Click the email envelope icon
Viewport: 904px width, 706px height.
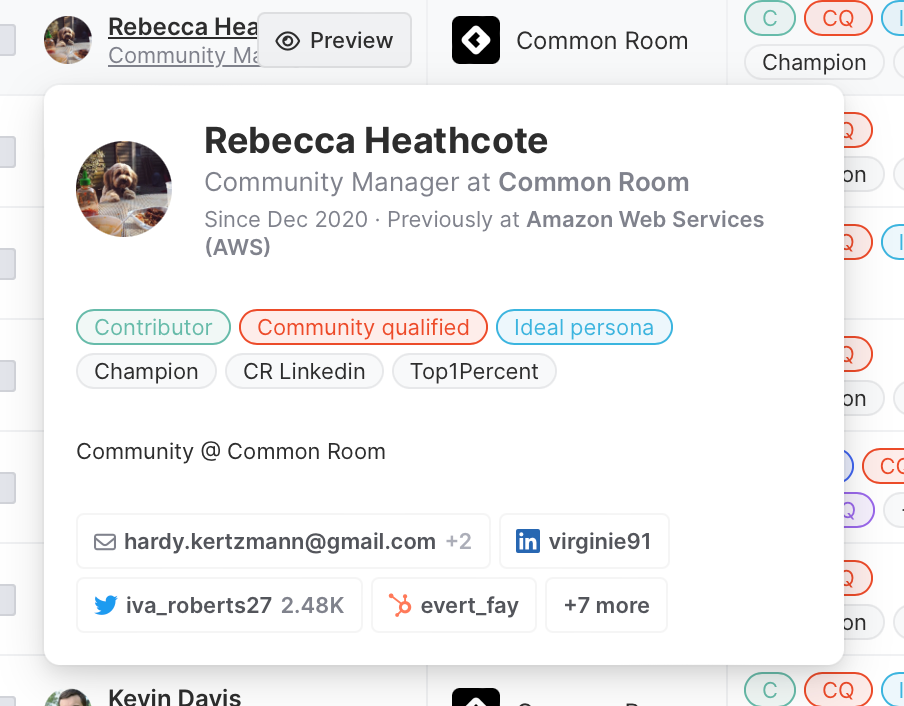click(x=105, y=542)
